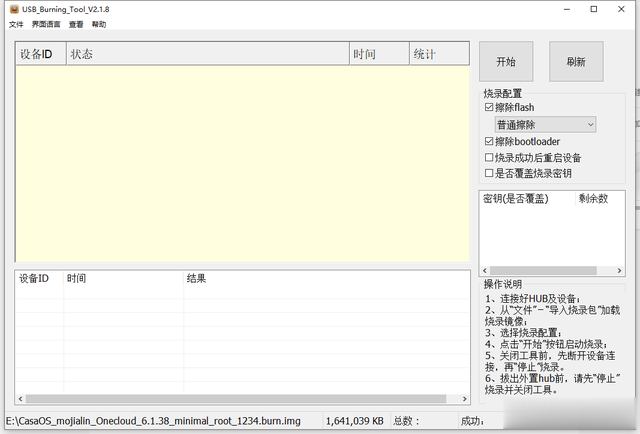
Task: Open the 界面语言 menu
Action: [46, 24]
